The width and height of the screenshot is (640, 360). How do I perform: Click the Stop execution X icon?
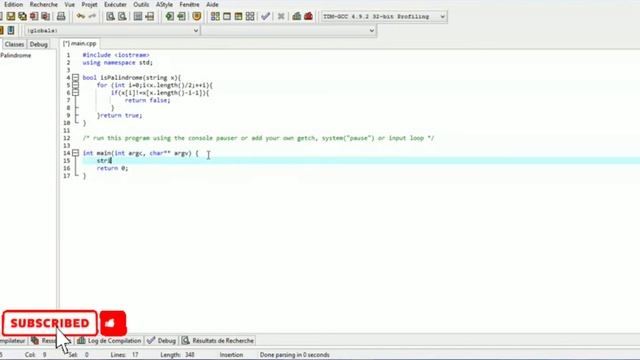pyautogui.click(x=281, y=16)
